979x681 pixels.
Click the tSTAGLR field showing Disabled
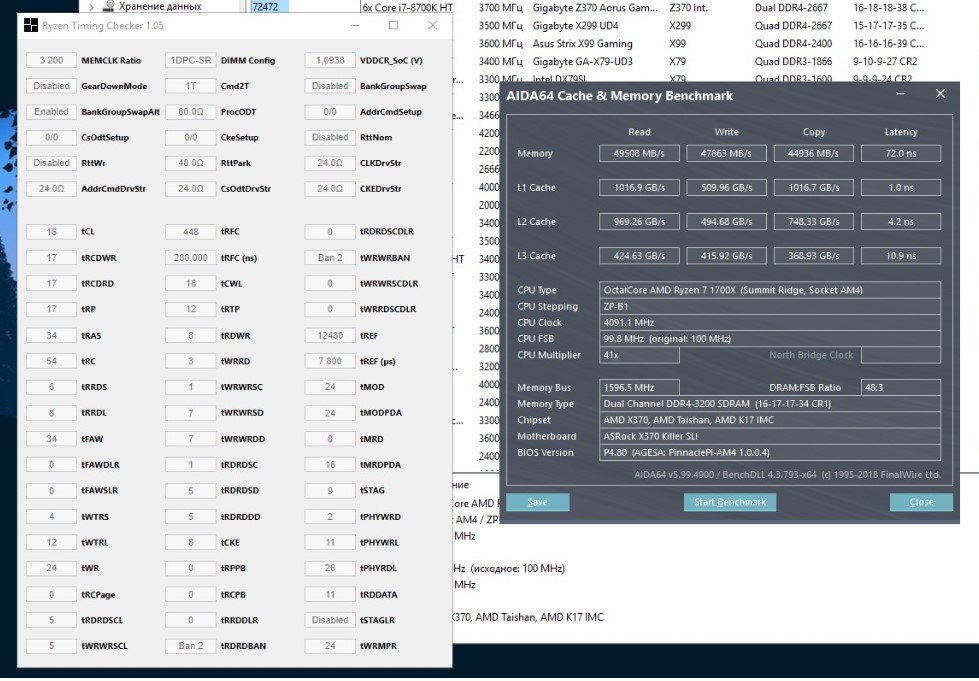330,620
